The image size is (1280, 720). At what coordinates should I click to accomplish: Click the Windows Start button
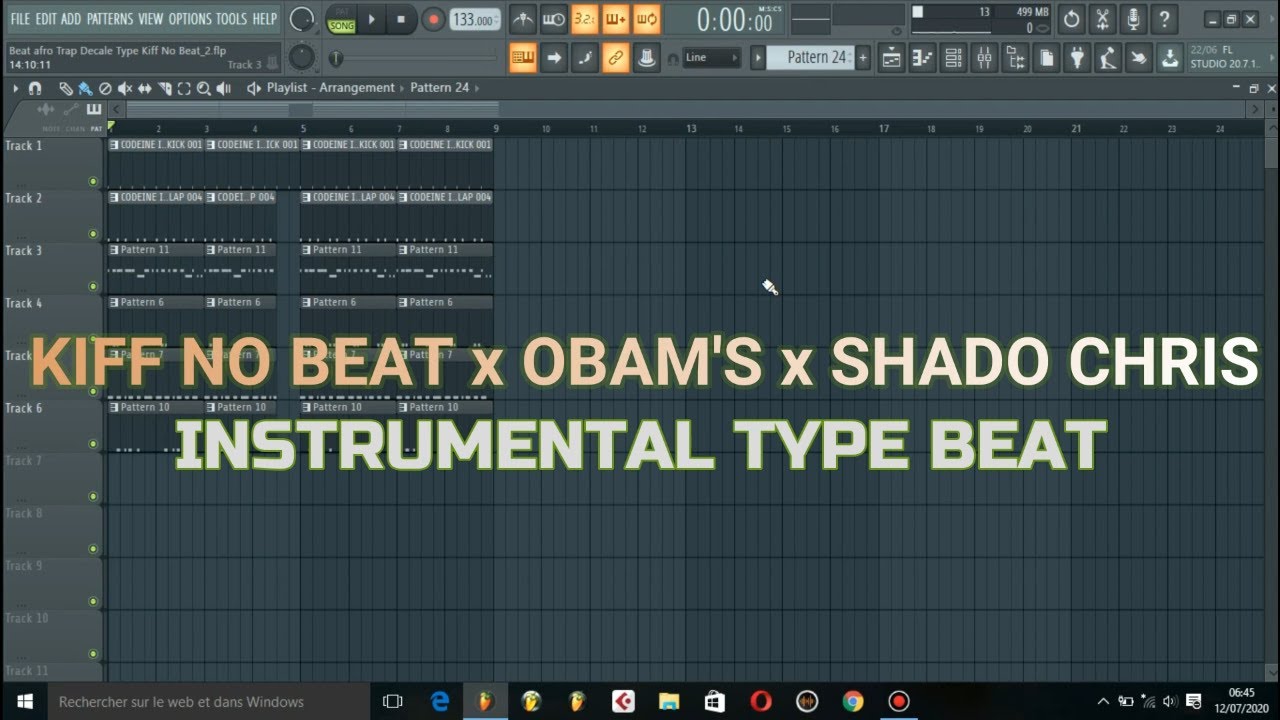click(x=24, y=701)
